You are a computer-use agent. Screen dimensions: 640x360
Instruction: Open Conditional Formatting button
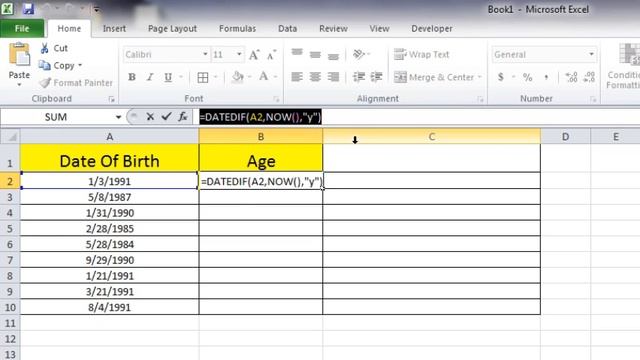623,66
